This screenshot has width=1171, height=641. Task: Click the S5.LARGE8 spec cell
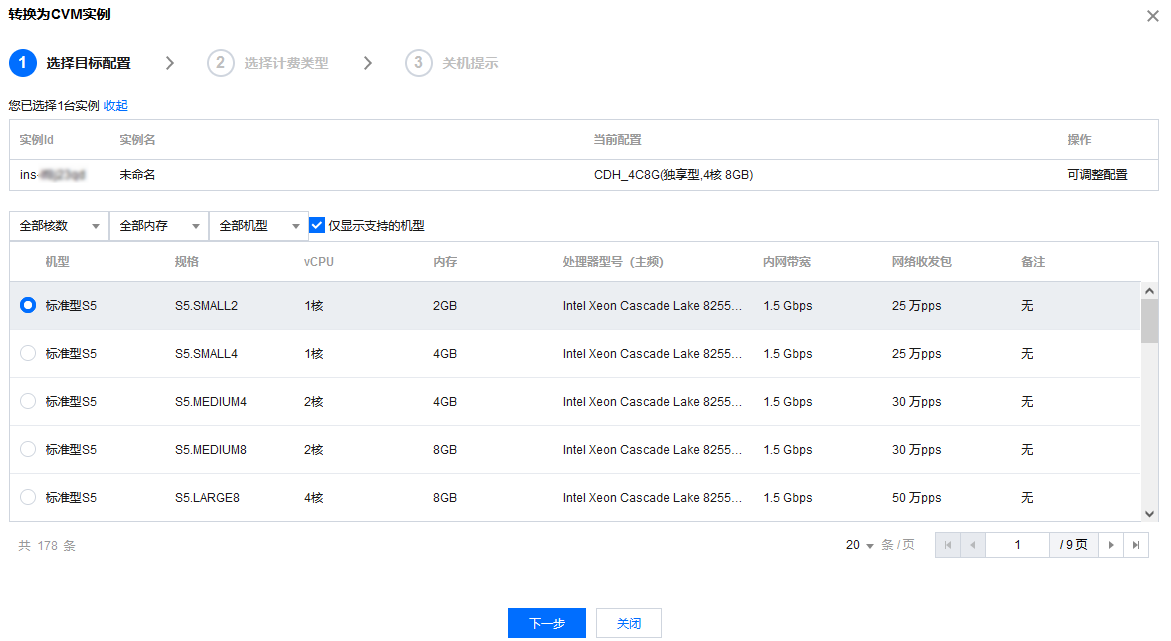(207, 498)
